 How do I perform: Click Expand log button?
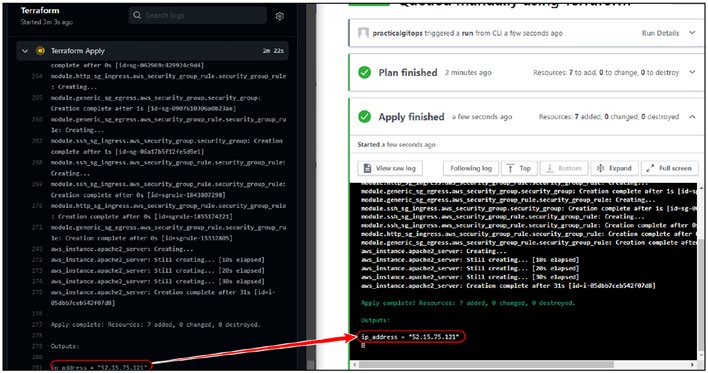point(615,168)
